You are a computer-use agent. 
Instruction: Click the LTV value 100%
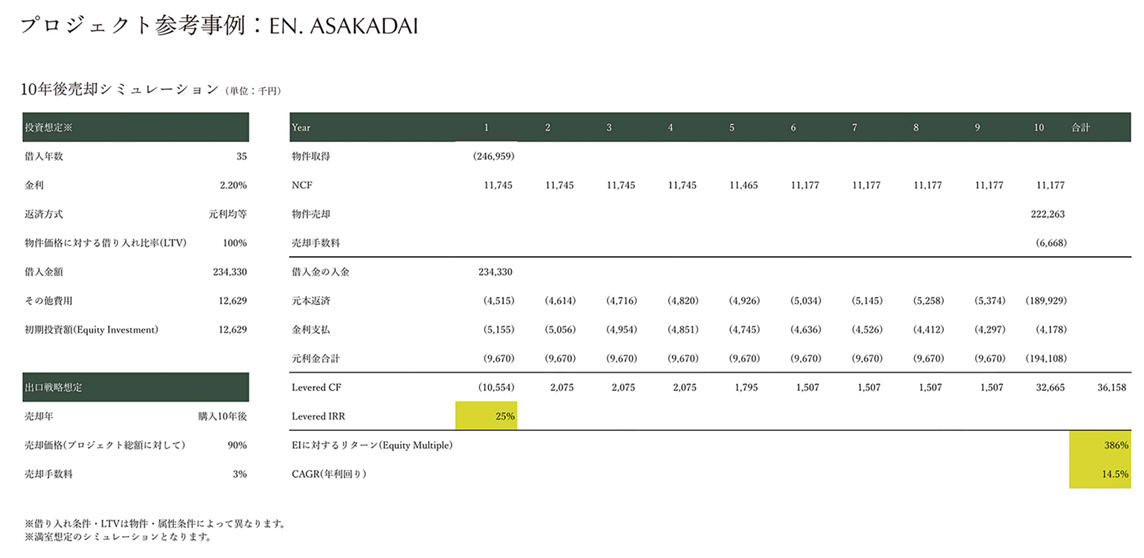click(x=234, y=243)
